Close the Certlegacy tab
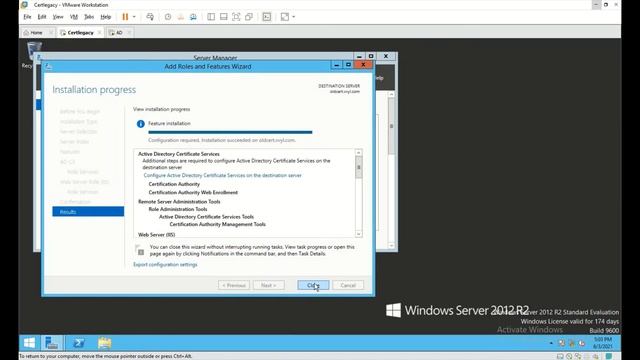The image size is (640, 360). pyautogui.click(x=100, y=33)
